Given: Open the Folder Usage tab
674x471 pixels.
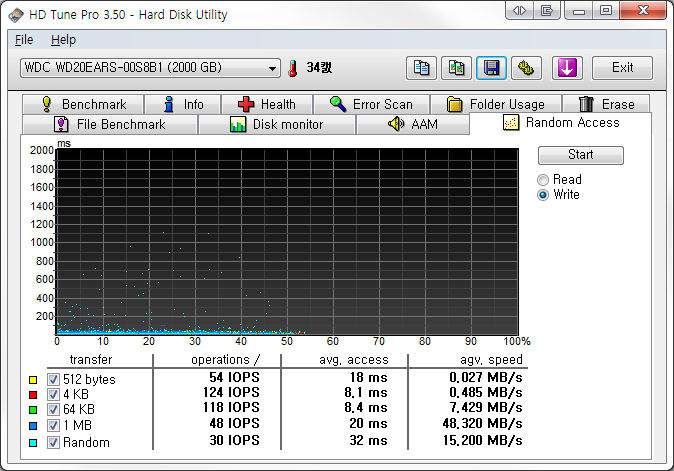Looking at the screenshot, I should (496, 104).
